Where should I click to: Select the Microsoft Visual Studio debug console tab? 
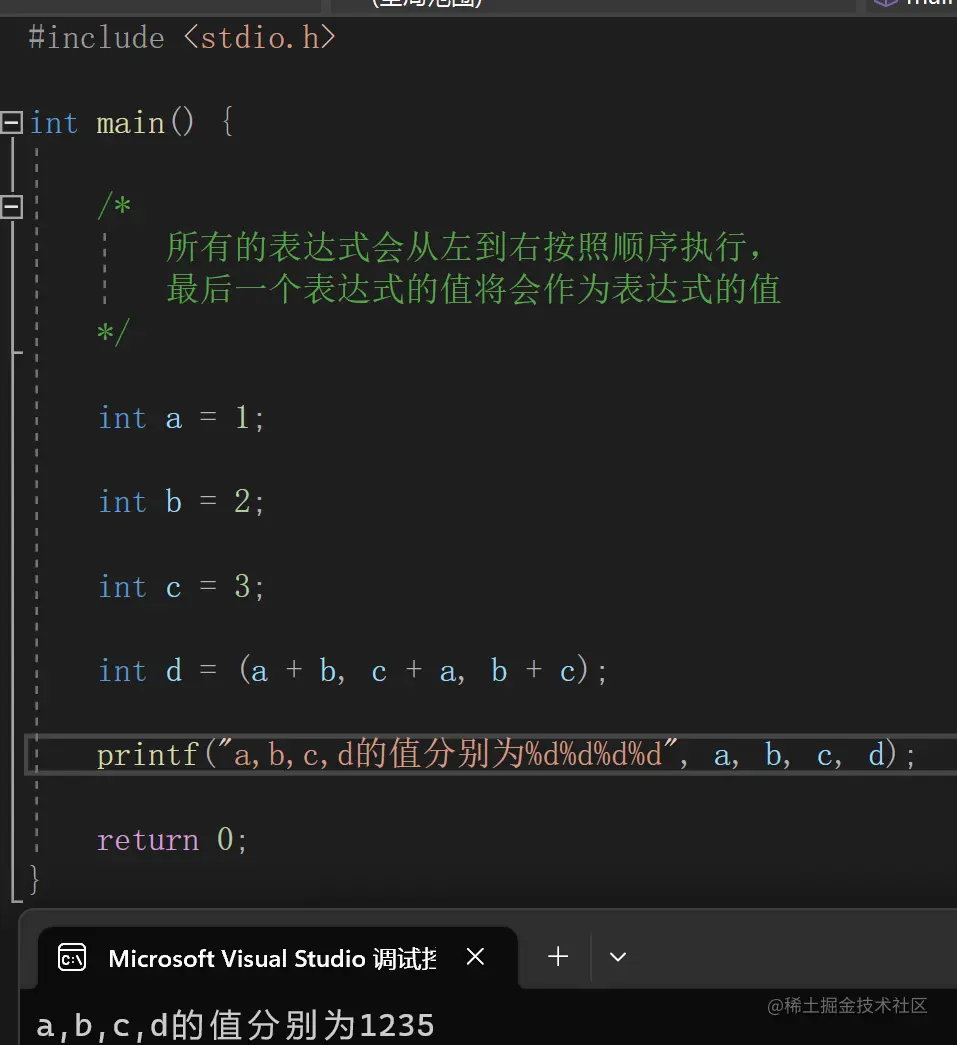[x=277, y=958]
